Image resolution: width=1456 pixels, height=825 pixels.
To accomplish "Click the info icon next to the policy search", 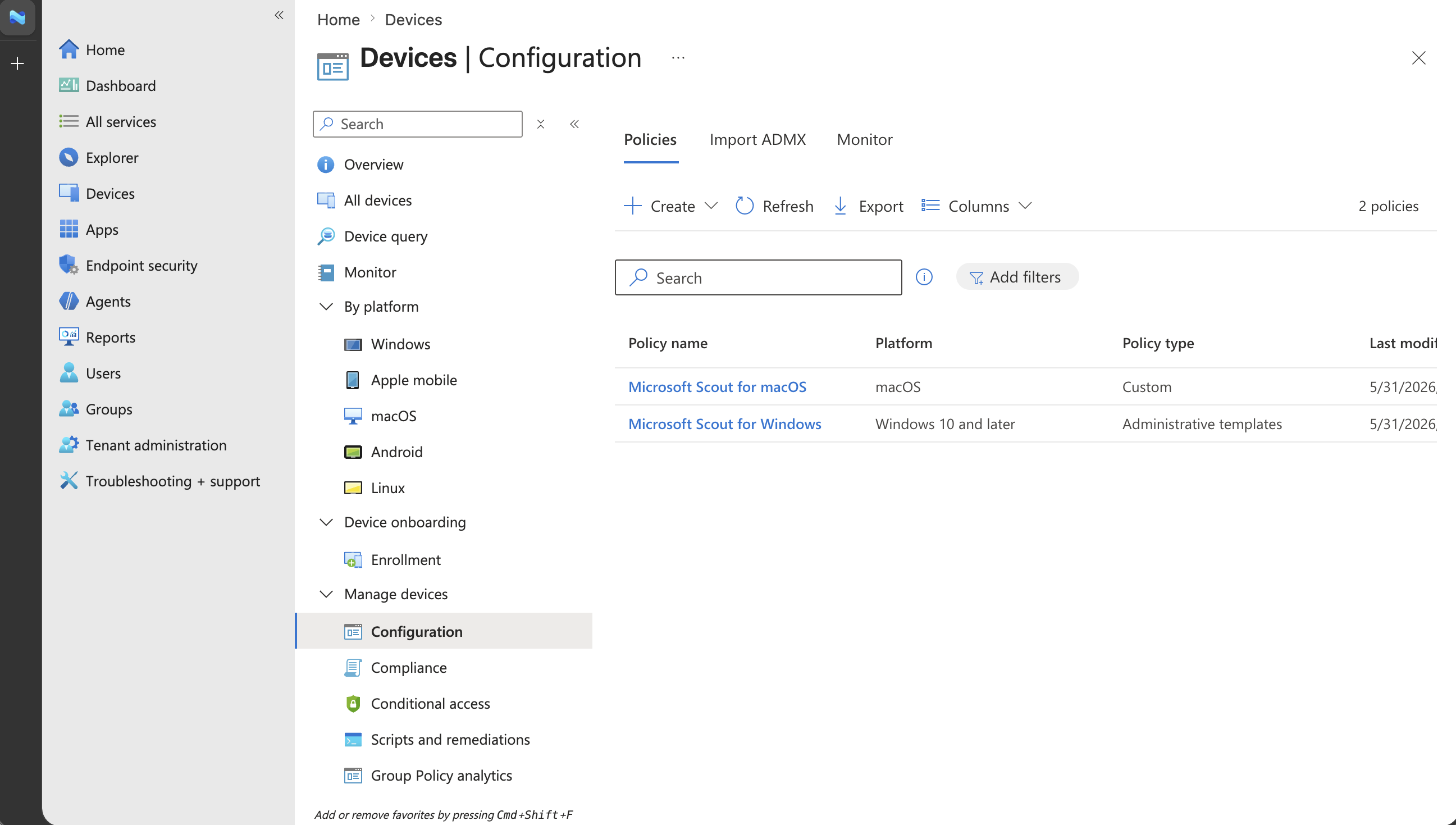I will (924, 276).
